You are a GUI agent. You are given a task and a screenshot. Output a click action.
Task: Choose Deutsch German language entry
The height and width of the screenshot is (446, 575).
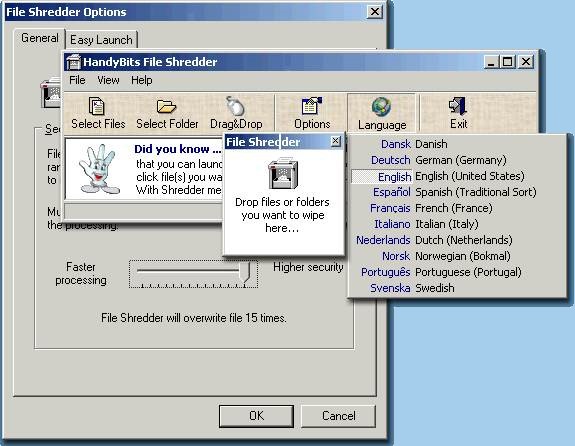439,160
